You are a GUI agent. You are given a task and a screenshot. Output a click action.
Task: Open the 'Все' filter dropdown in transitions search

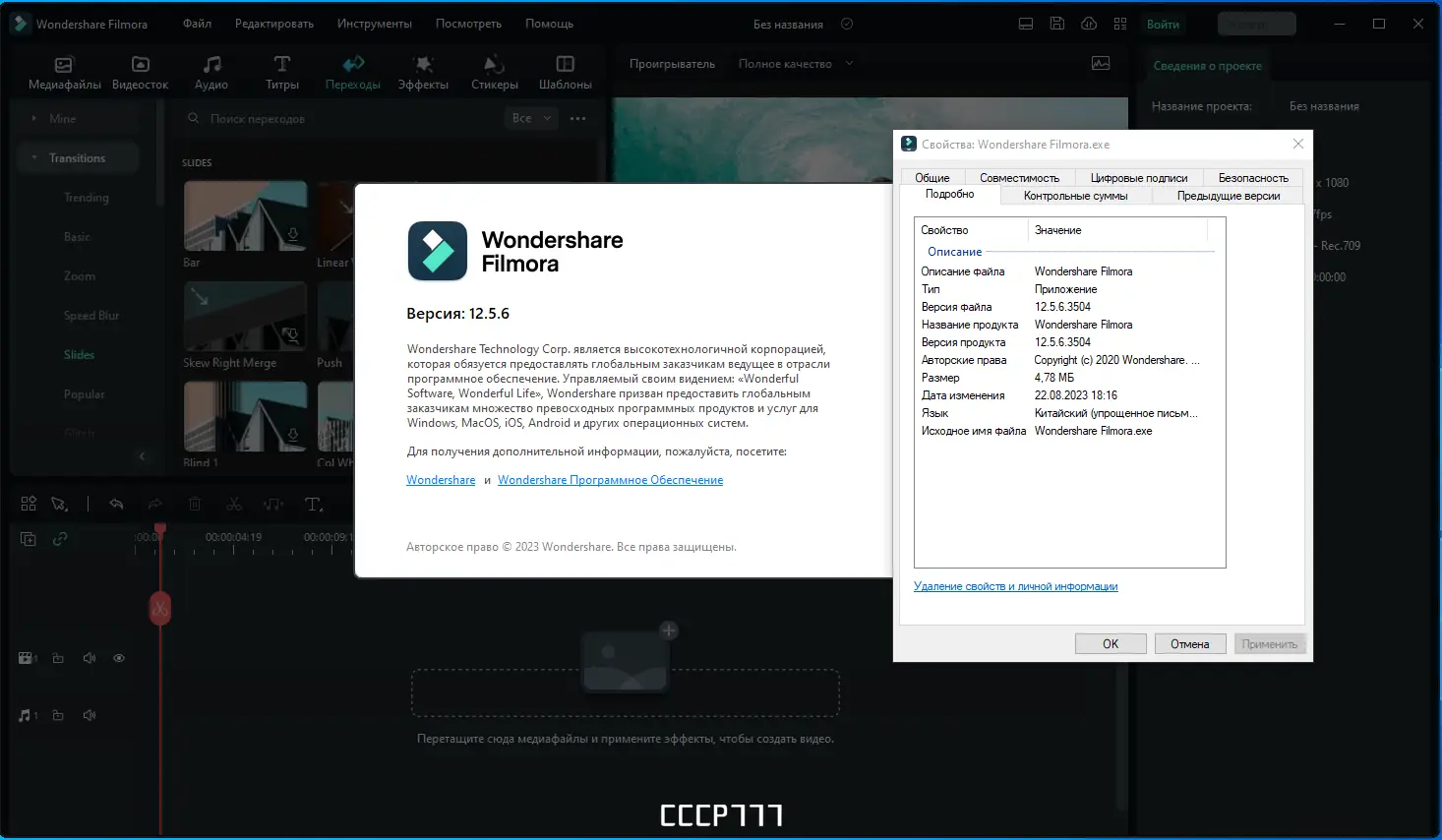[x=531, y=117]
